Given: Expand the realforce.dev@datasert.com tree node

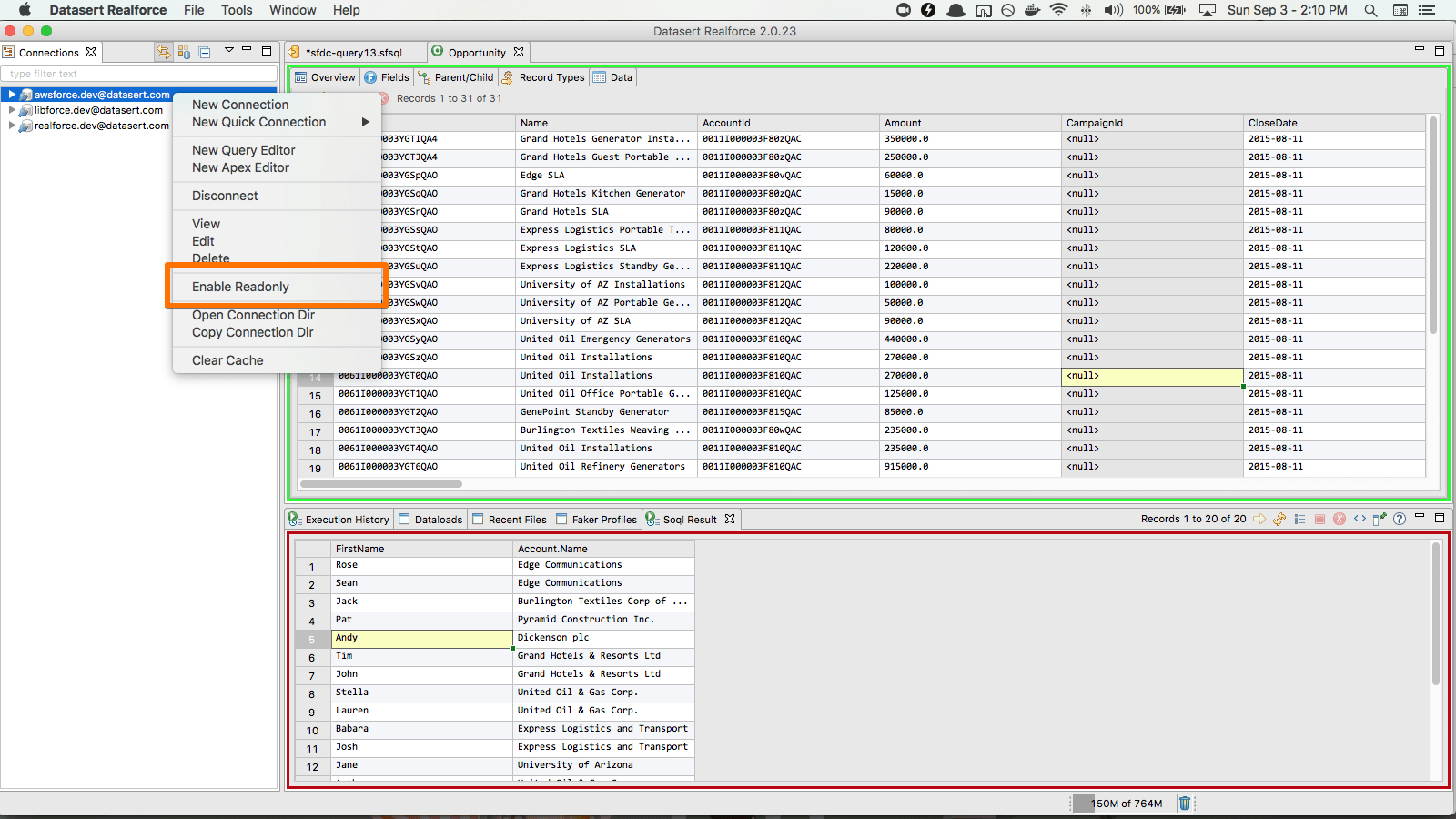Looking at the screenshot, I should point(12,126).
